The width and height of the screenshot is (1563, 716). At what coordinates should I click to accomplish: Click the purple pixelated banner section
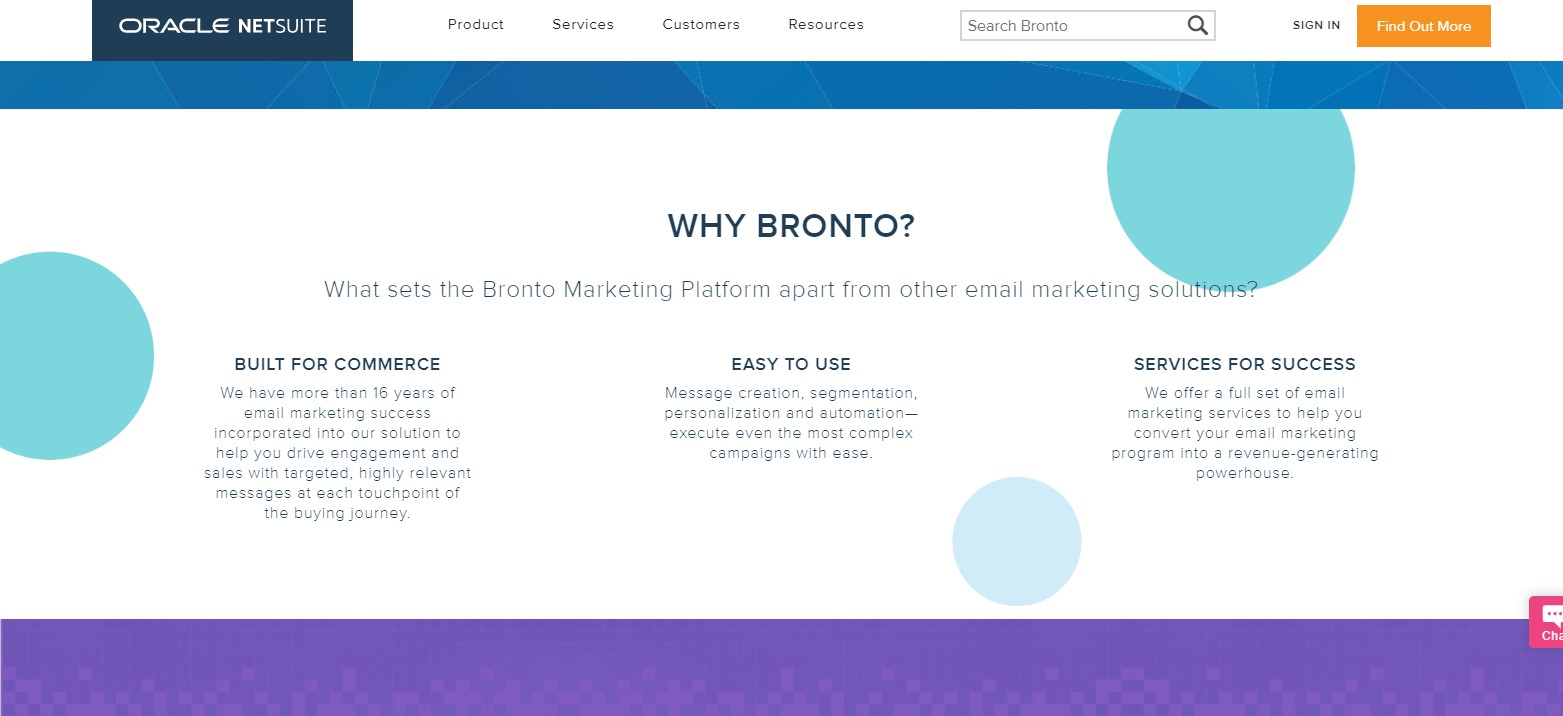click(781, 667)
